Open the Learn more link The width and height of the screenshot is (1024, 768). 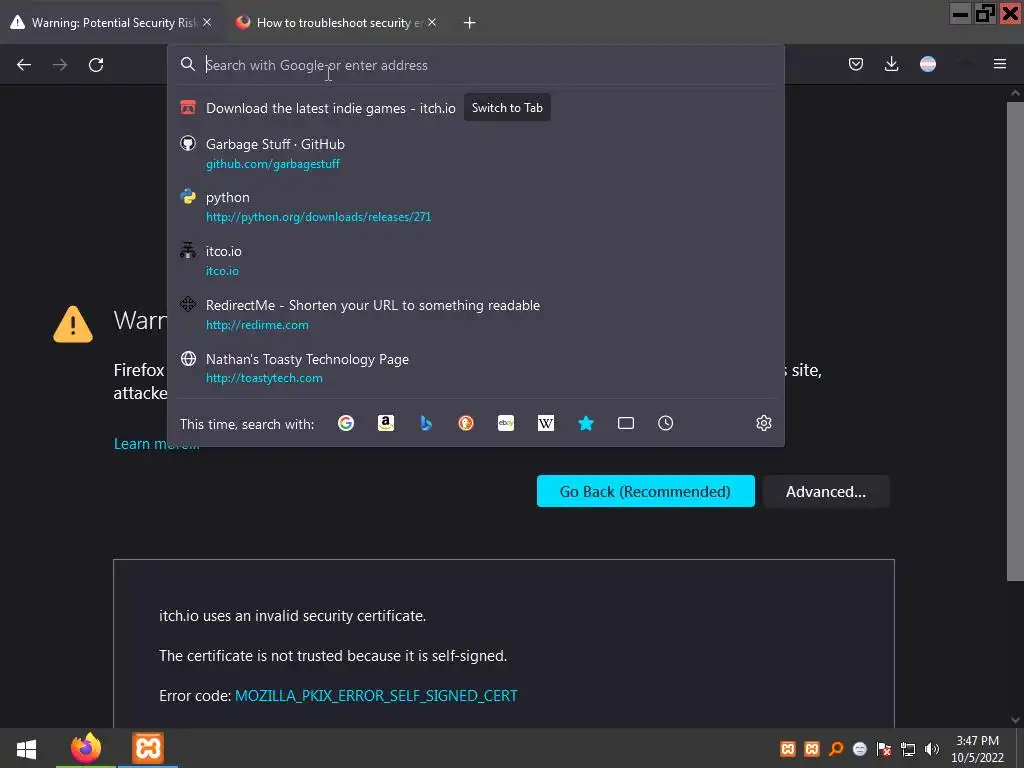point(157,443)
